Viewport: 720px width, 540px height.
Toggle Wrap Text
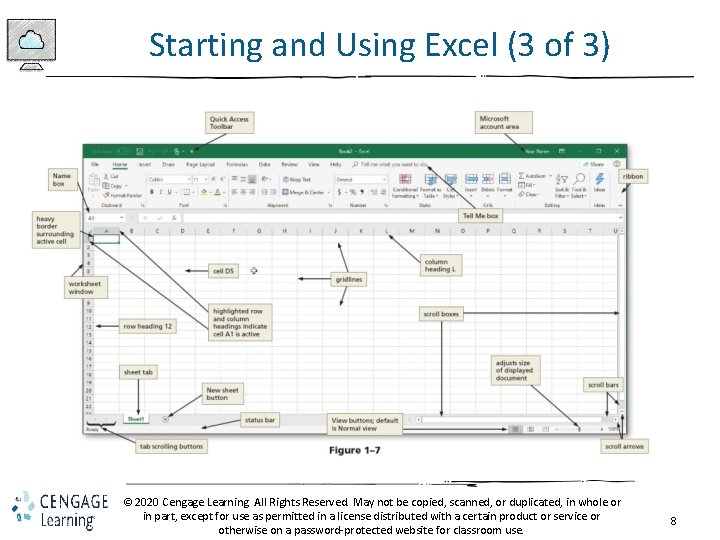click(x=297, y=180)
